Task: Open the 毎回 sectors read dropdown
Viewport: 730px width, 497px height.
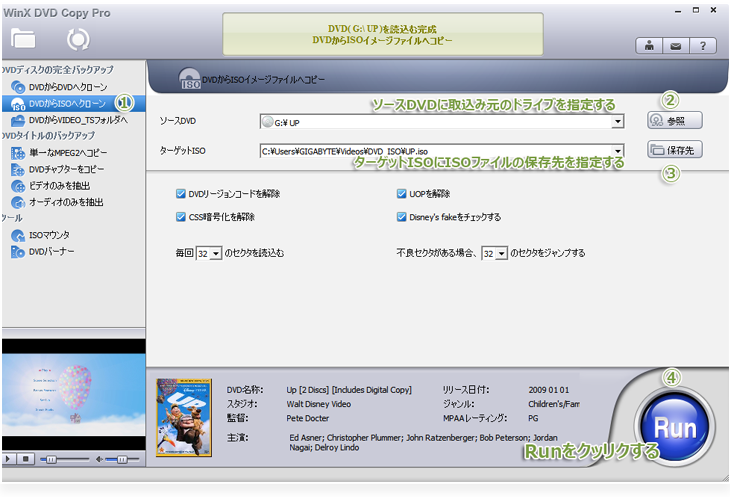Action: pos(216,254)
